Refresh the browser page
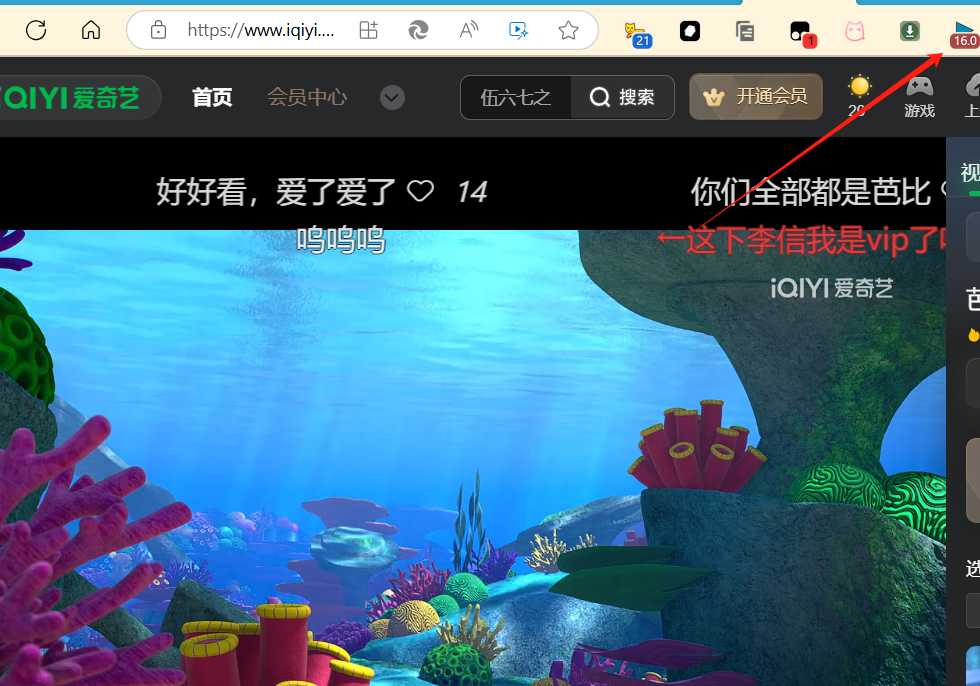 pyautogui.click(x=36, y=30)
